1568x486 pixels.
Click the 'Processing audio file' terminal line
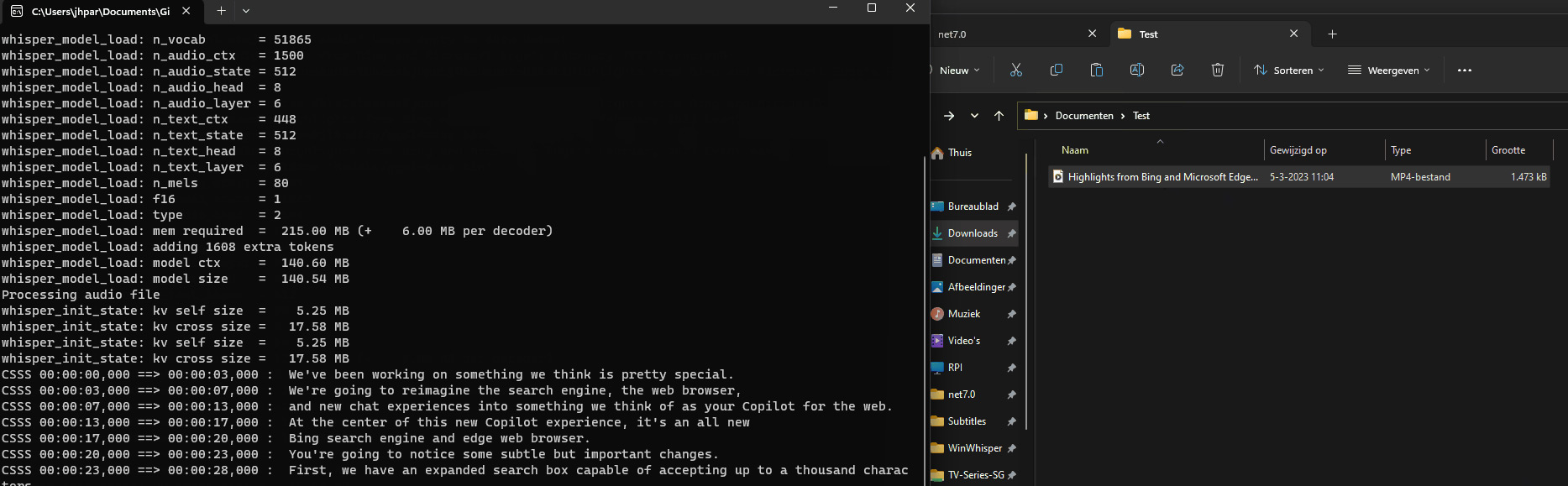pos(81,295)
